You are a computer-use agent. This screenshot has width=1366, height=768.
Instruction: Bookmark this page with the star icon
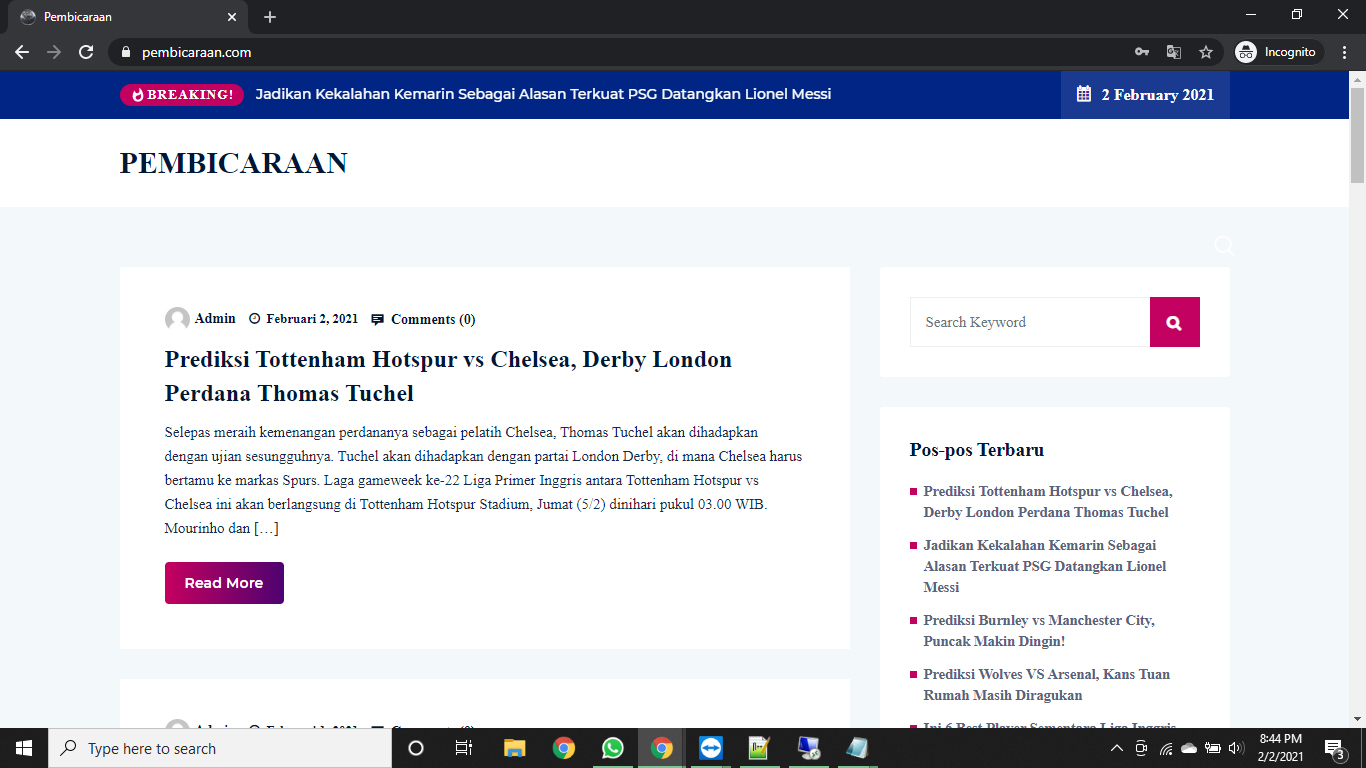(1206, 52)
